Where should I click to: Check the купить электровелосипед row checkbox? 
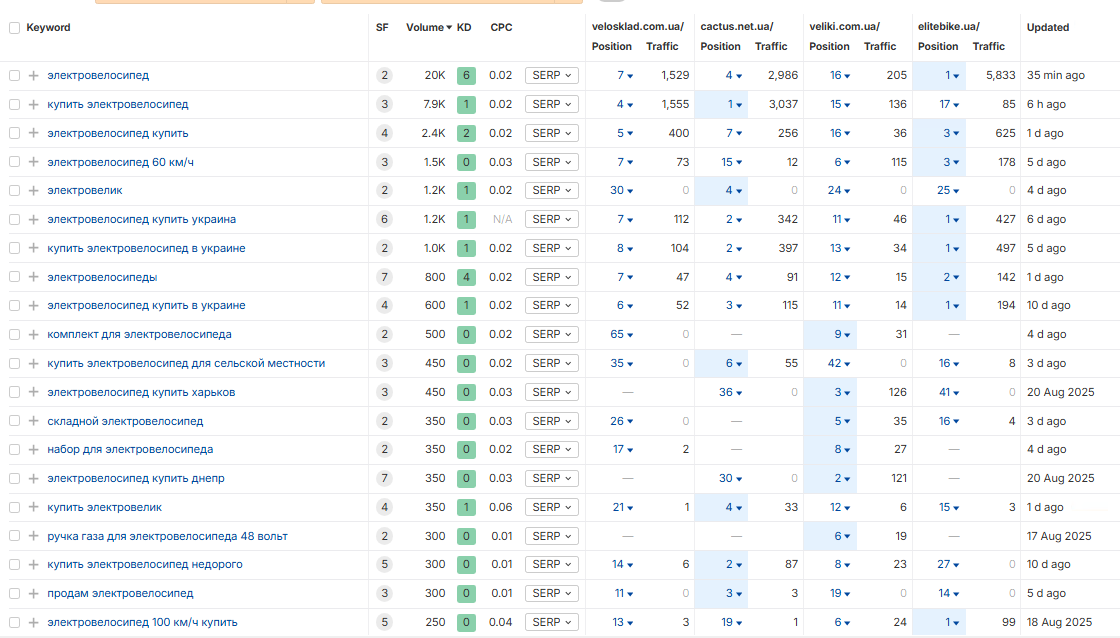[14, 104]
